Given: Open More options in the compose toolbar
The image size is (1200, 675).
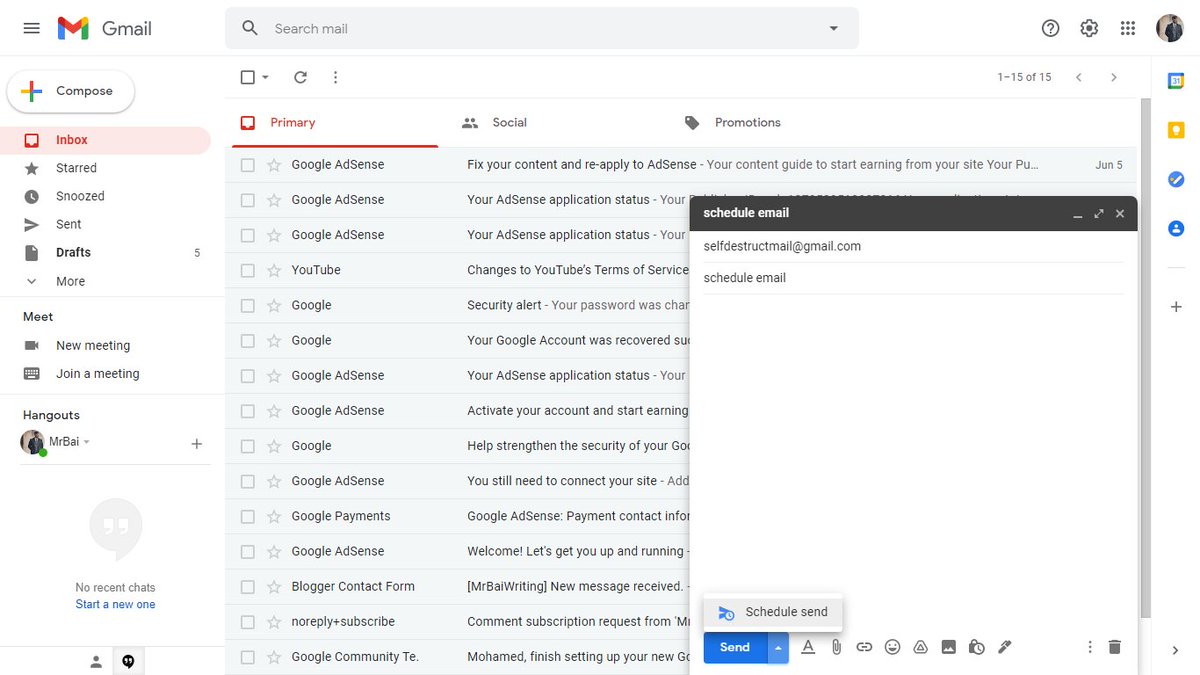Looking at the screenshot, I should pos(1090,647).
